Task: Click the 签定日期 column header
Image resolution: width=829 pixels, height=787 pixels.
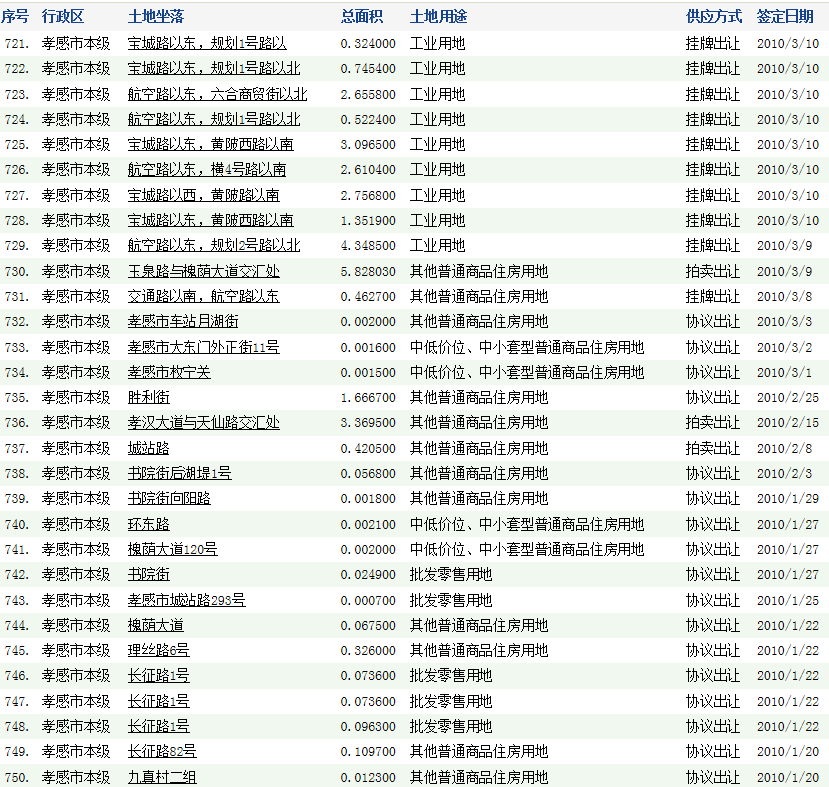Action: click(785, 17)
